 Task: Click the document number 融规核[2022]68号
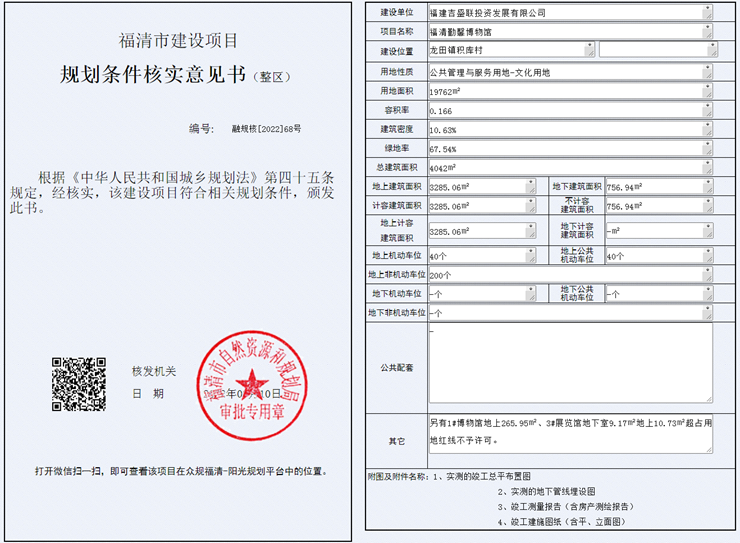point(266,129)
